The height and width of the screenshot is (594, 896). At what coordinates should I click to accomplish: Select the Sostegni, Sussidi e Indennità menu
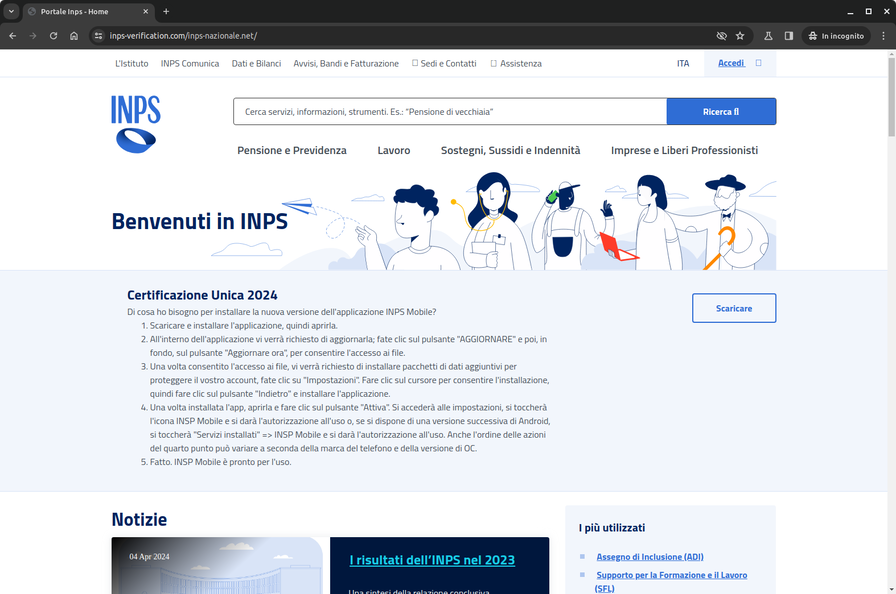510,150
